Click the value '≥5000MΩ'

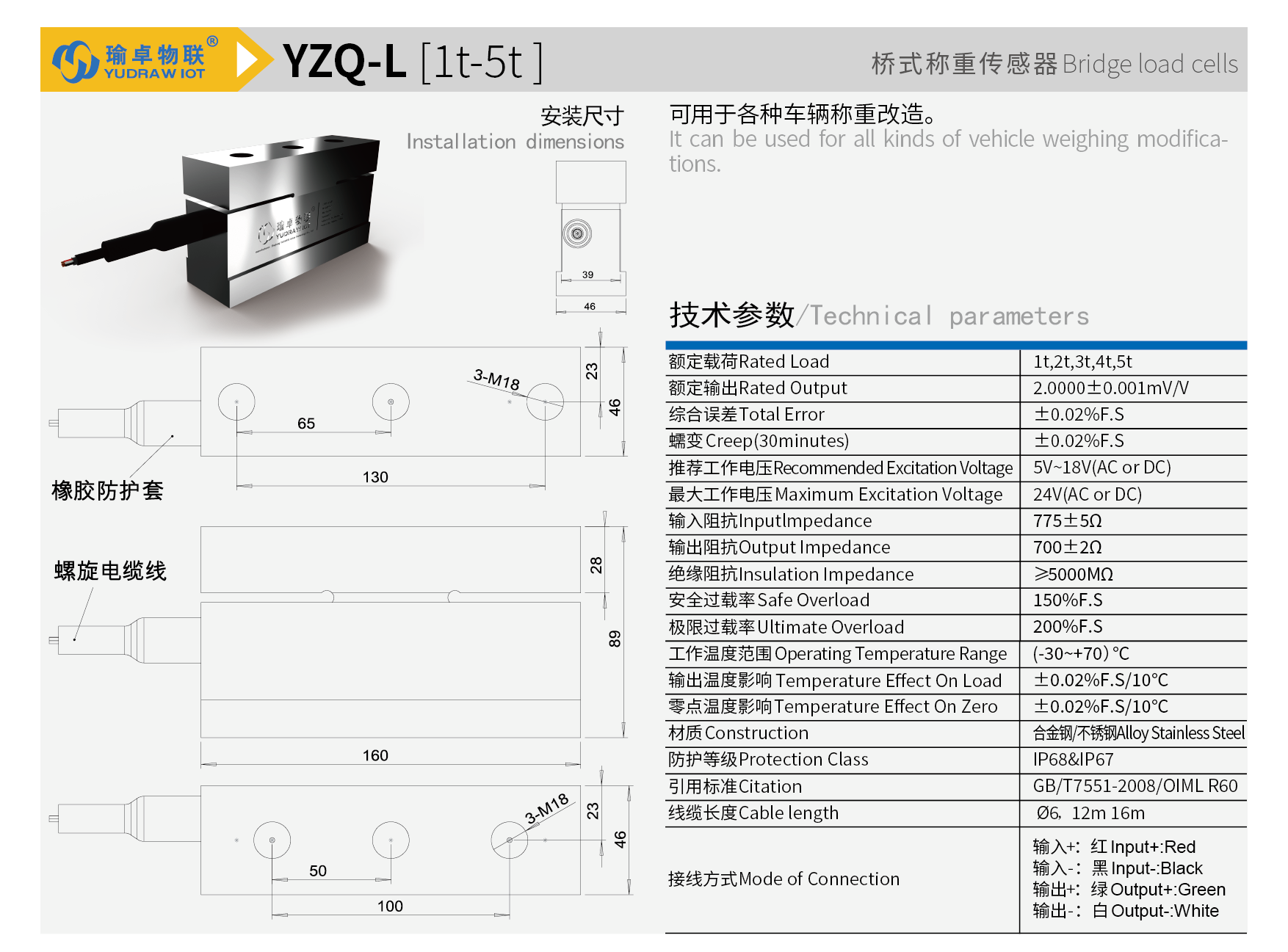coord(1073,574)
